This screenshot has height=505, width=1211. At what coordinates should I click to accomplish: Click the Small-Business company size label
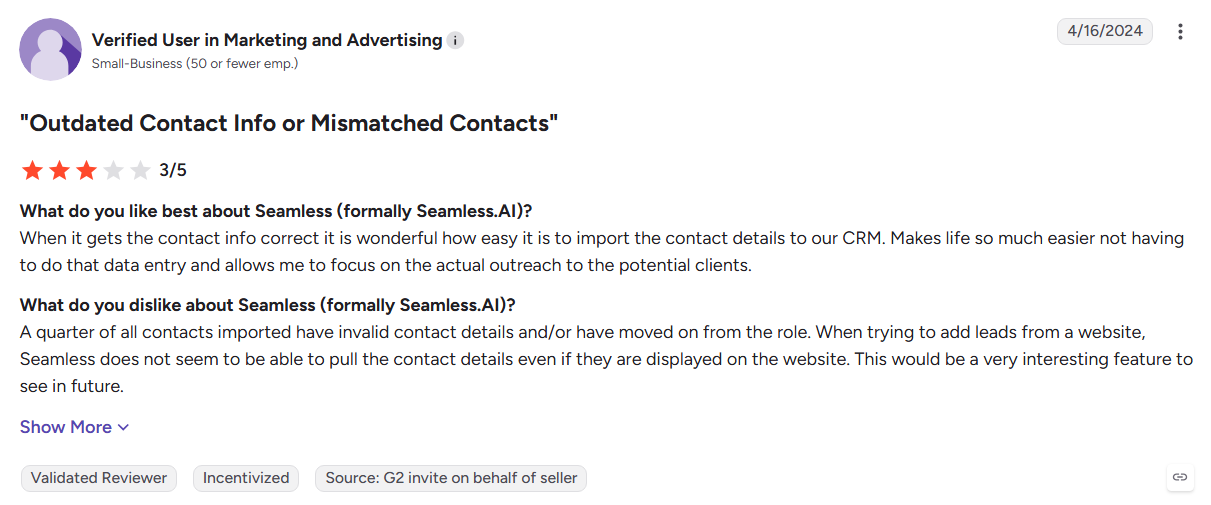195,63
